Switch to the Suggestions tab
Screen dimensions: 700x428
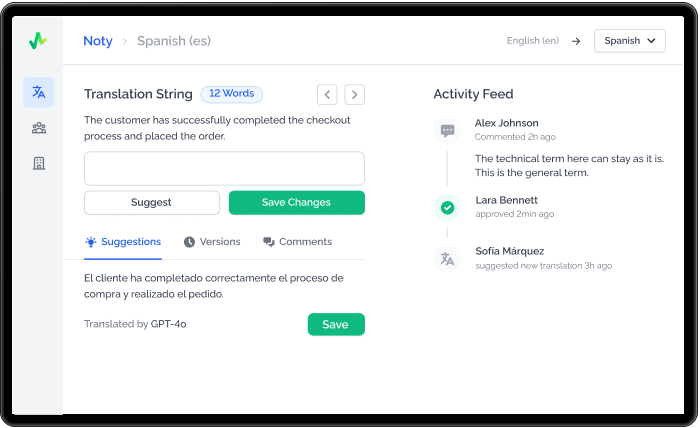pyautogui.click(x=123, y=242)
